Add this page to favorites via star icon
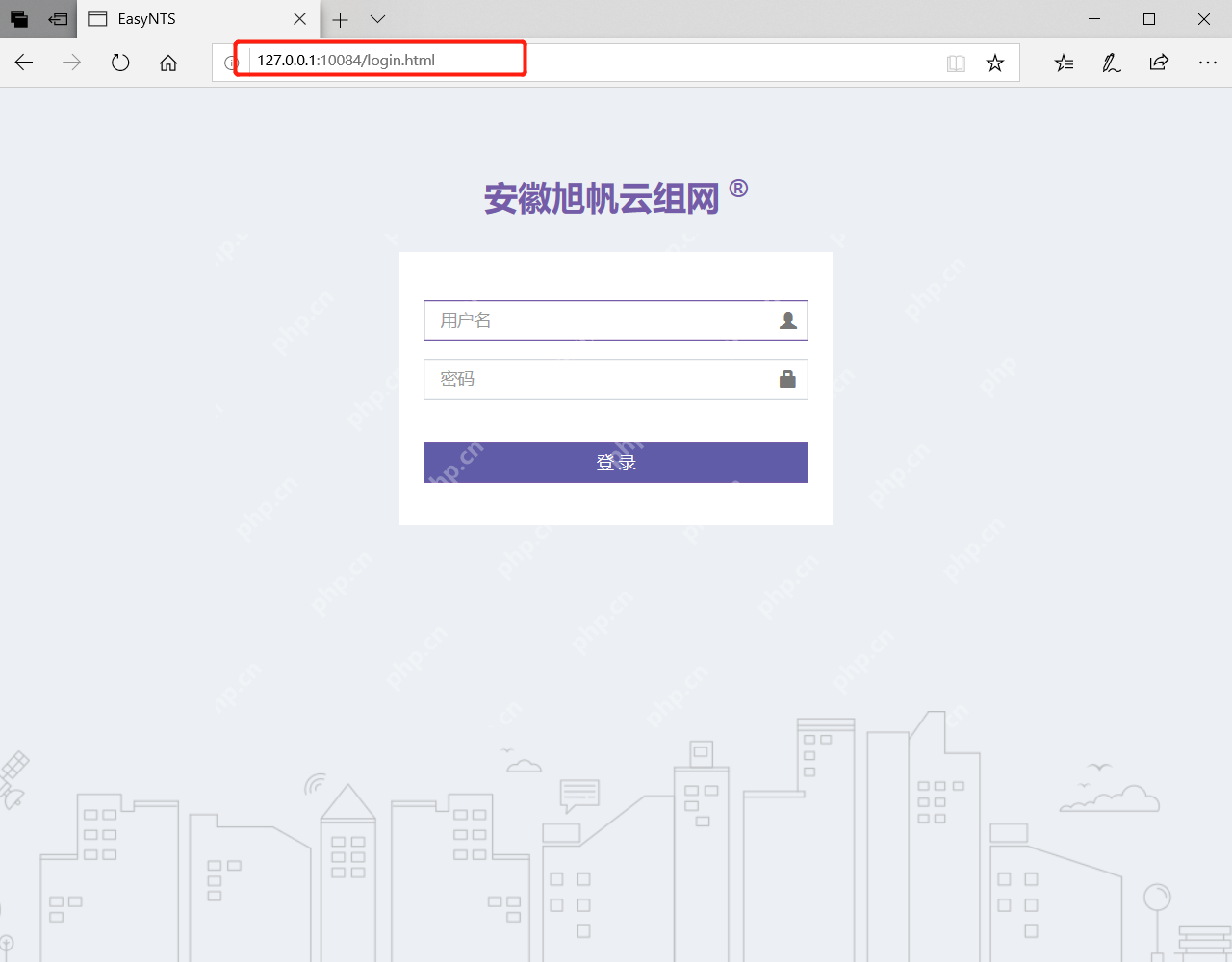 (x=994, y=62)
